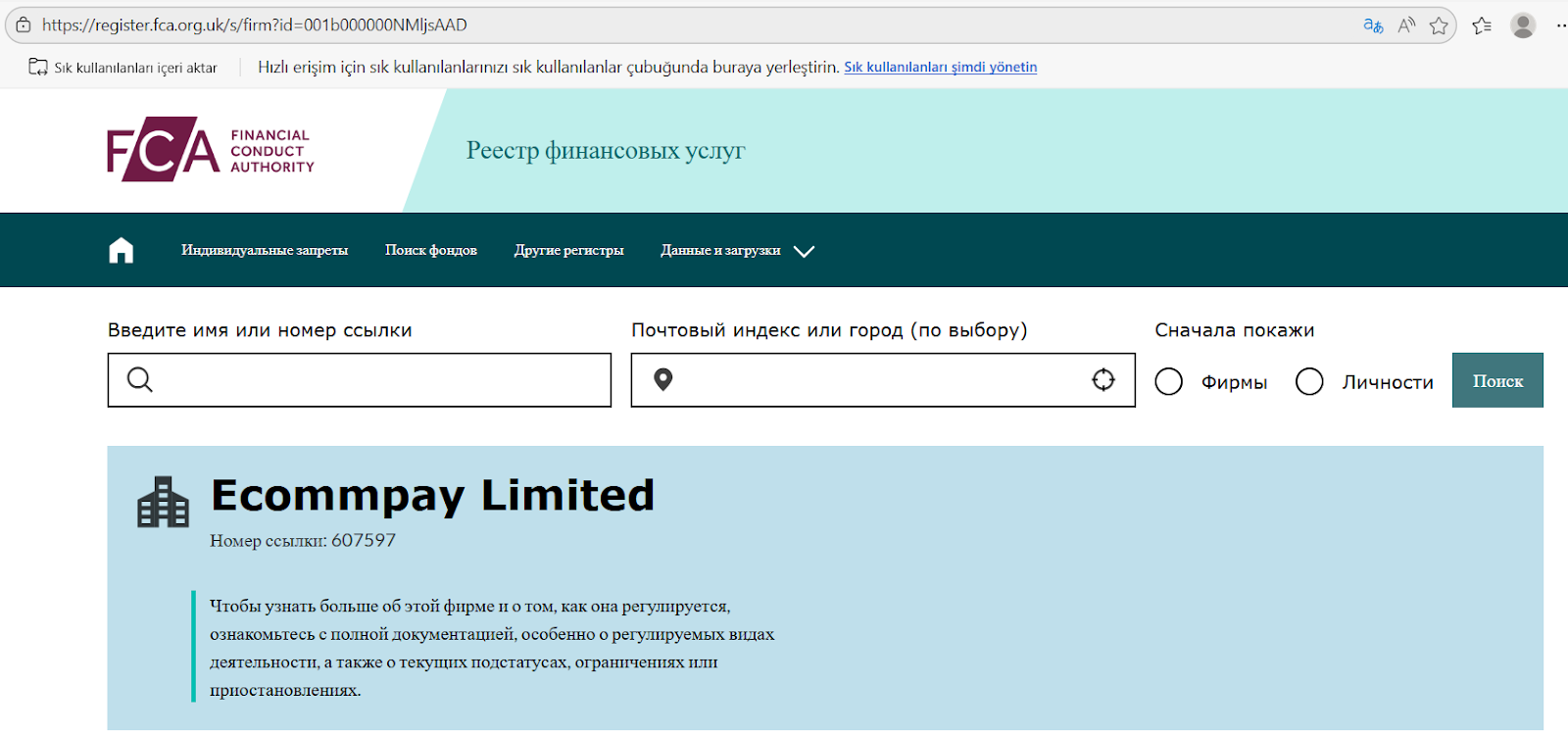1568x734 pixels.
Task: Open the favorites list icon
Action: point(1482,25)
